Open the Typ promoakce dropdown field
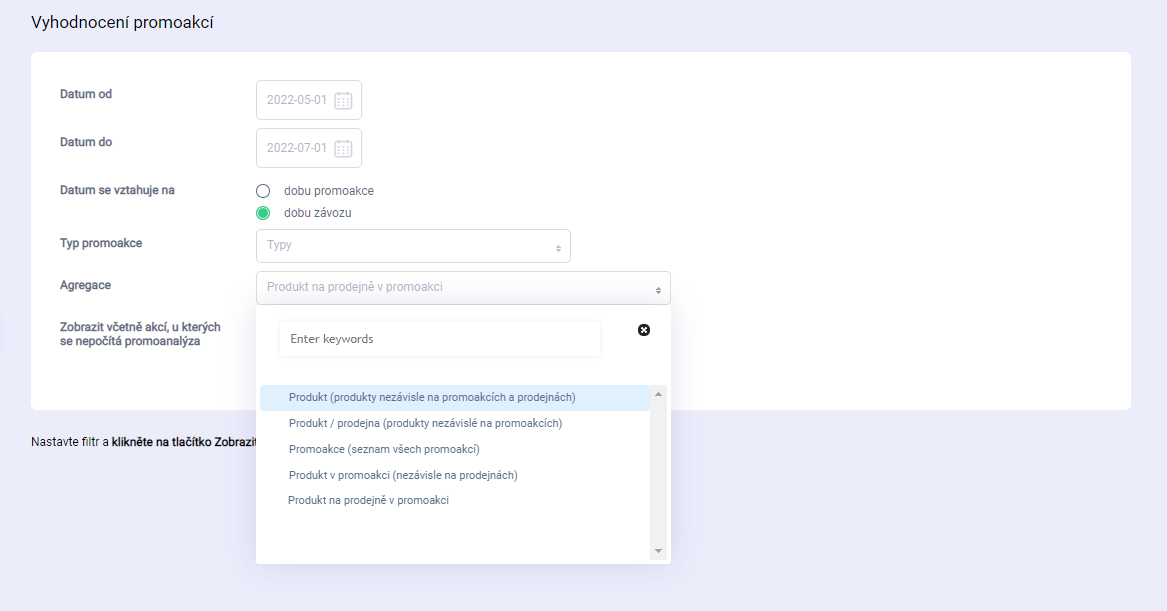Image resolution: width=1167 pixels, height=611 pixels. 413,246
